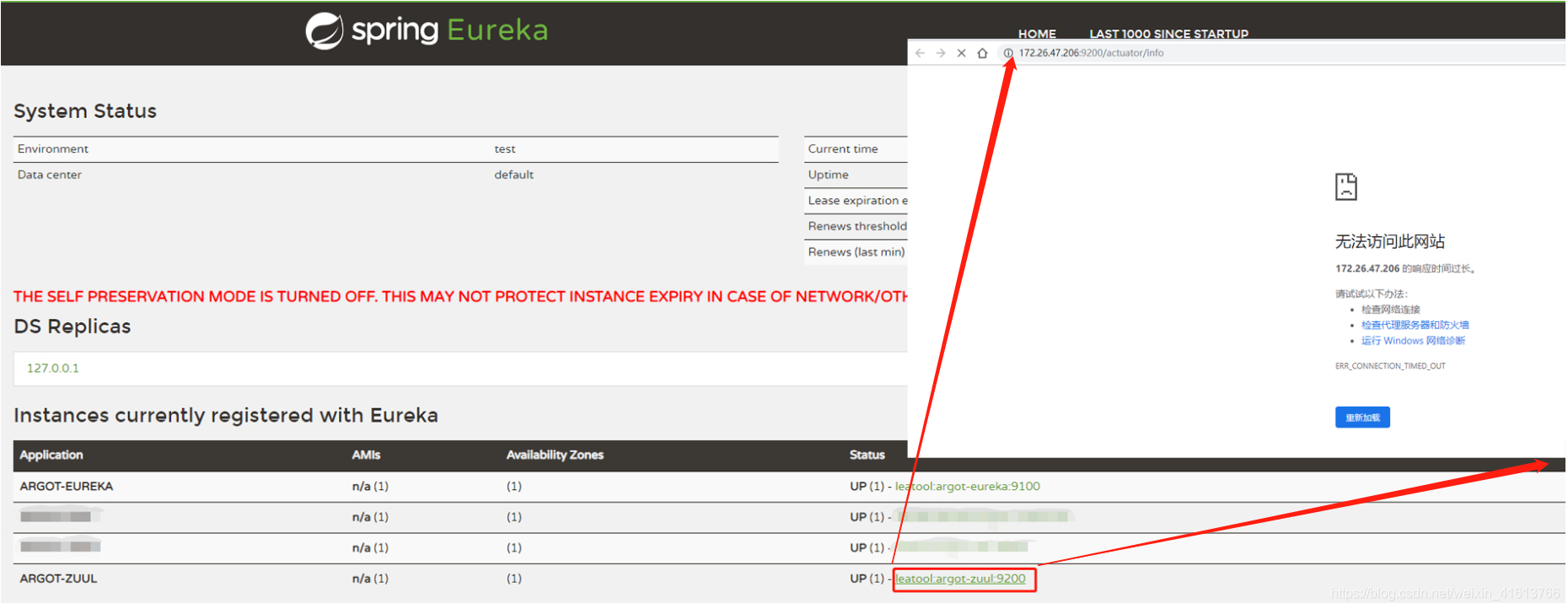The image size is (1568, 609).
Task: Click the System Status heading
Action: point(85,111)
